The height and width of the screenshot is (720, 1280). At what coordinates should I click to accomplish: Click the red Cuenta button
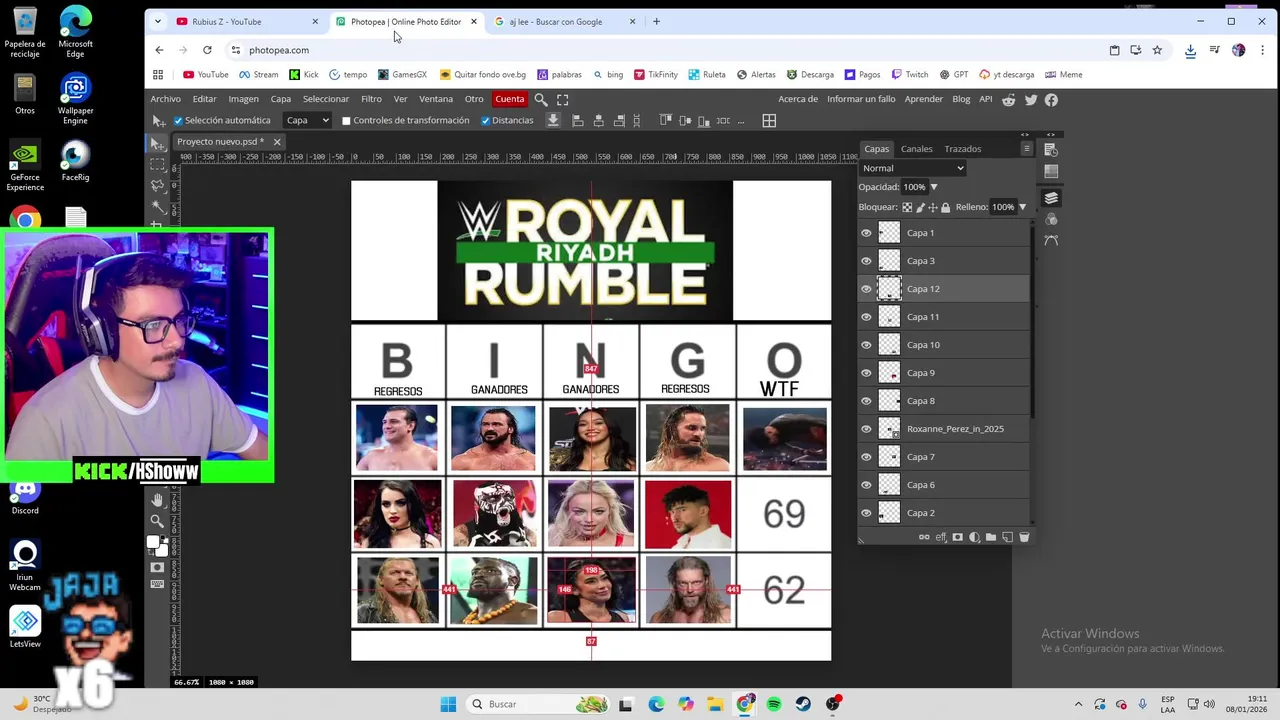pos(509,99)
